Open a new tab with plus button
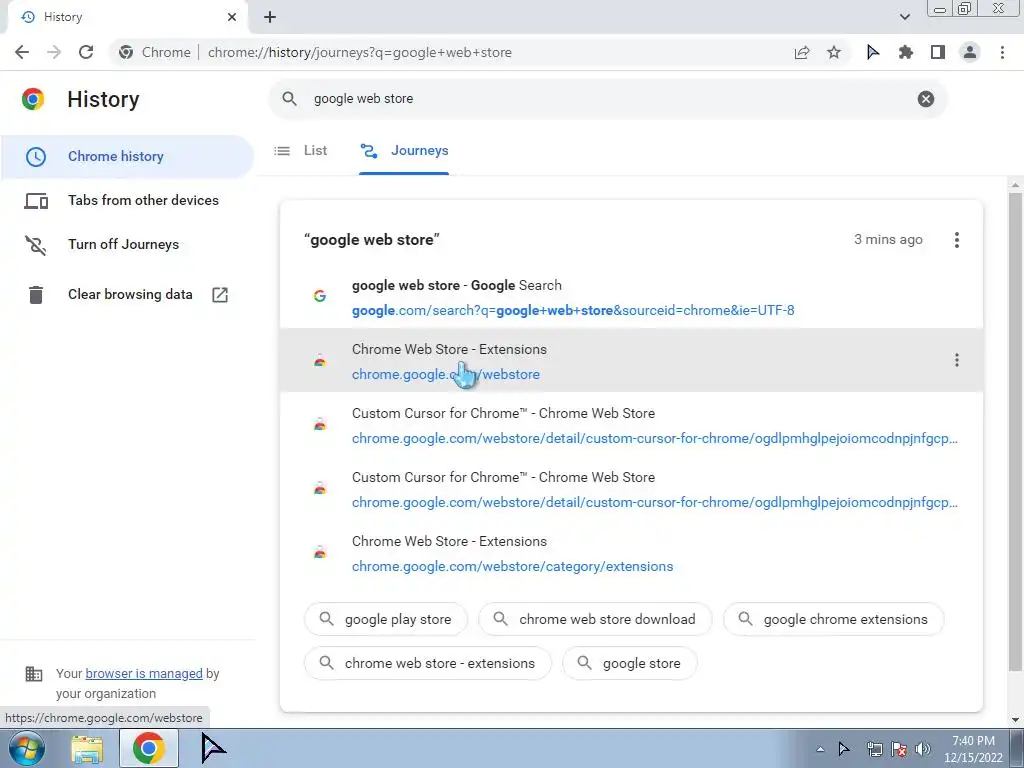 click(x=270, y=17)
